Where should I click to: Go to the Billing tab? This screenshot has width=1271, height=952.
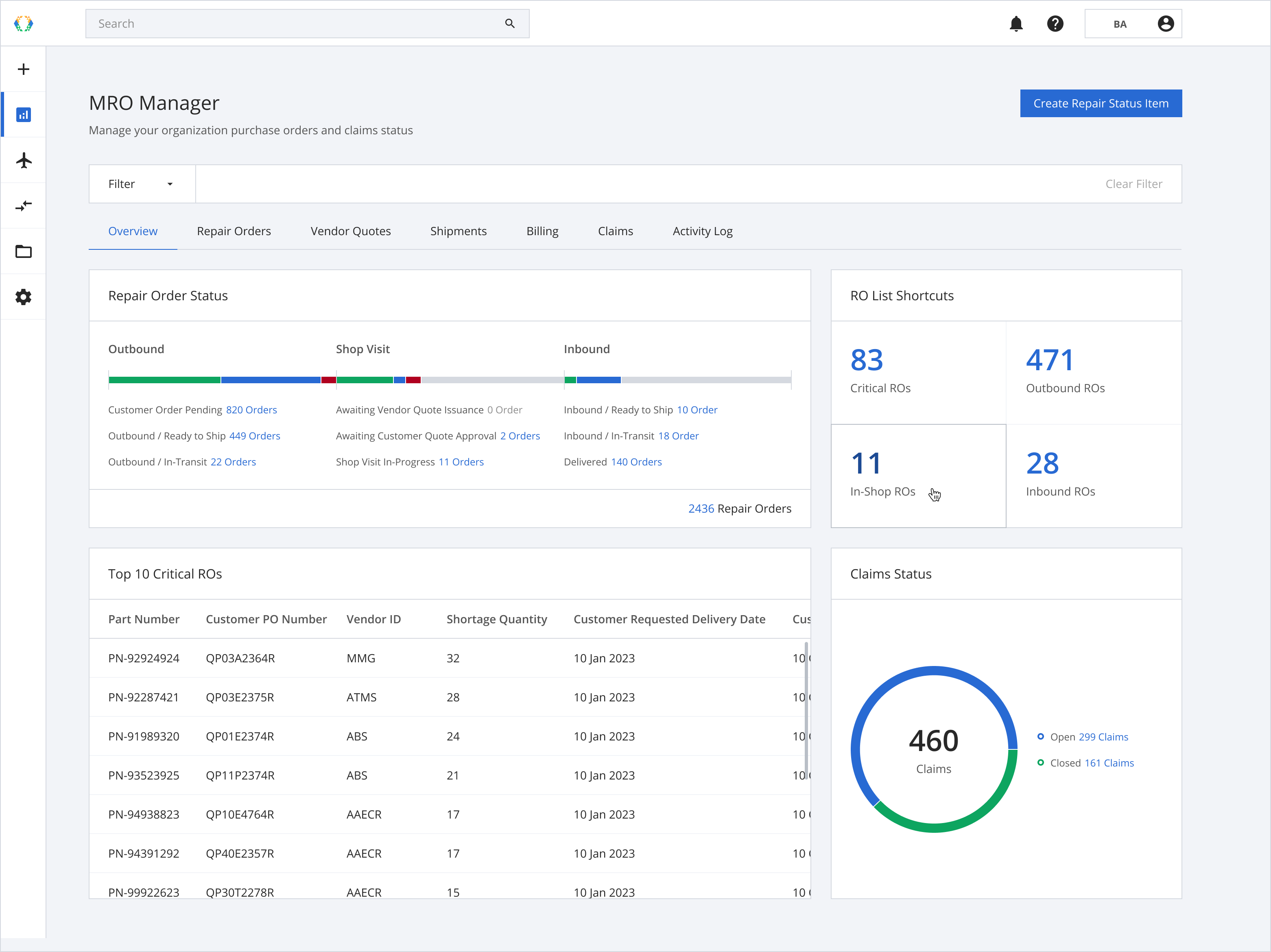(542, 231)
